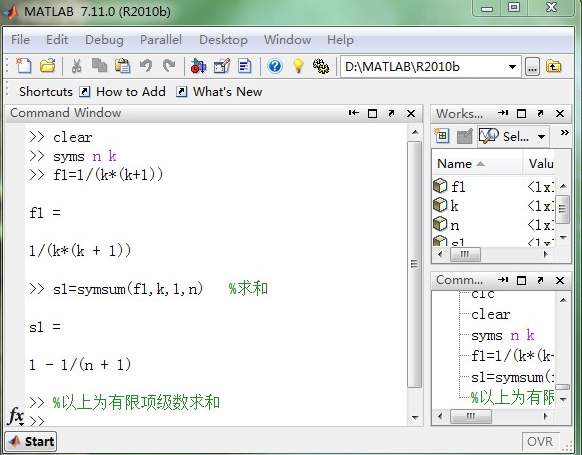Undock the Workspace panel

[x=540, y=113]
